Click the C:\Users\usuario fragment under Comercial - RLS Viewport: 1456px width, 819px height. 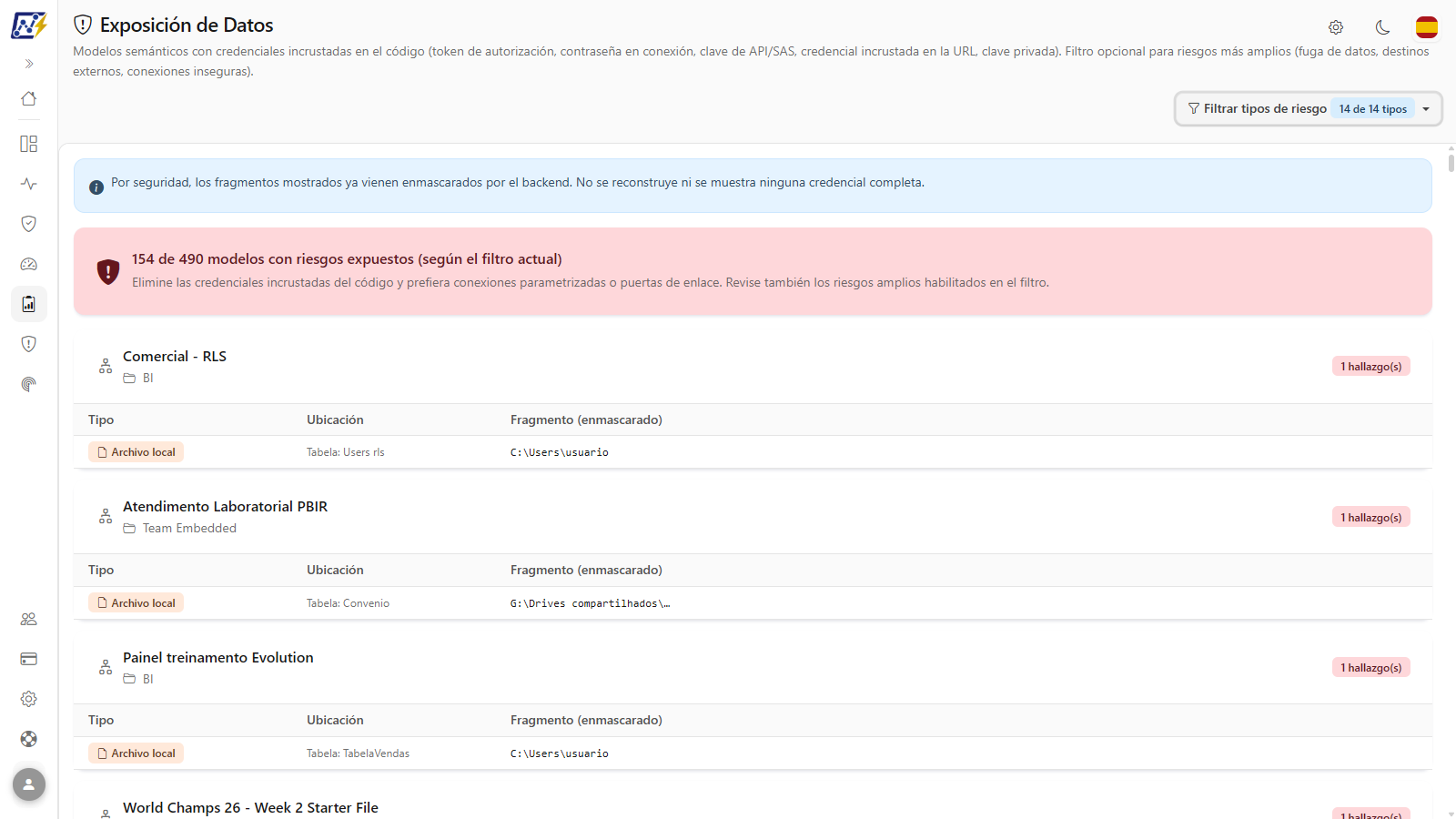(560, 452)
